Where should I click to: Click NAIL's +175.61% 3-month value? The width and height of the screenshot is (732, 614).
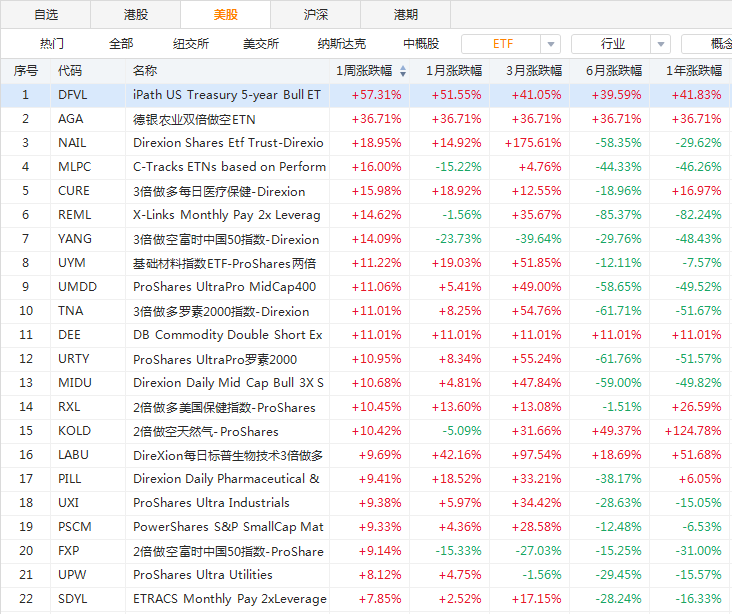point(533,143)
